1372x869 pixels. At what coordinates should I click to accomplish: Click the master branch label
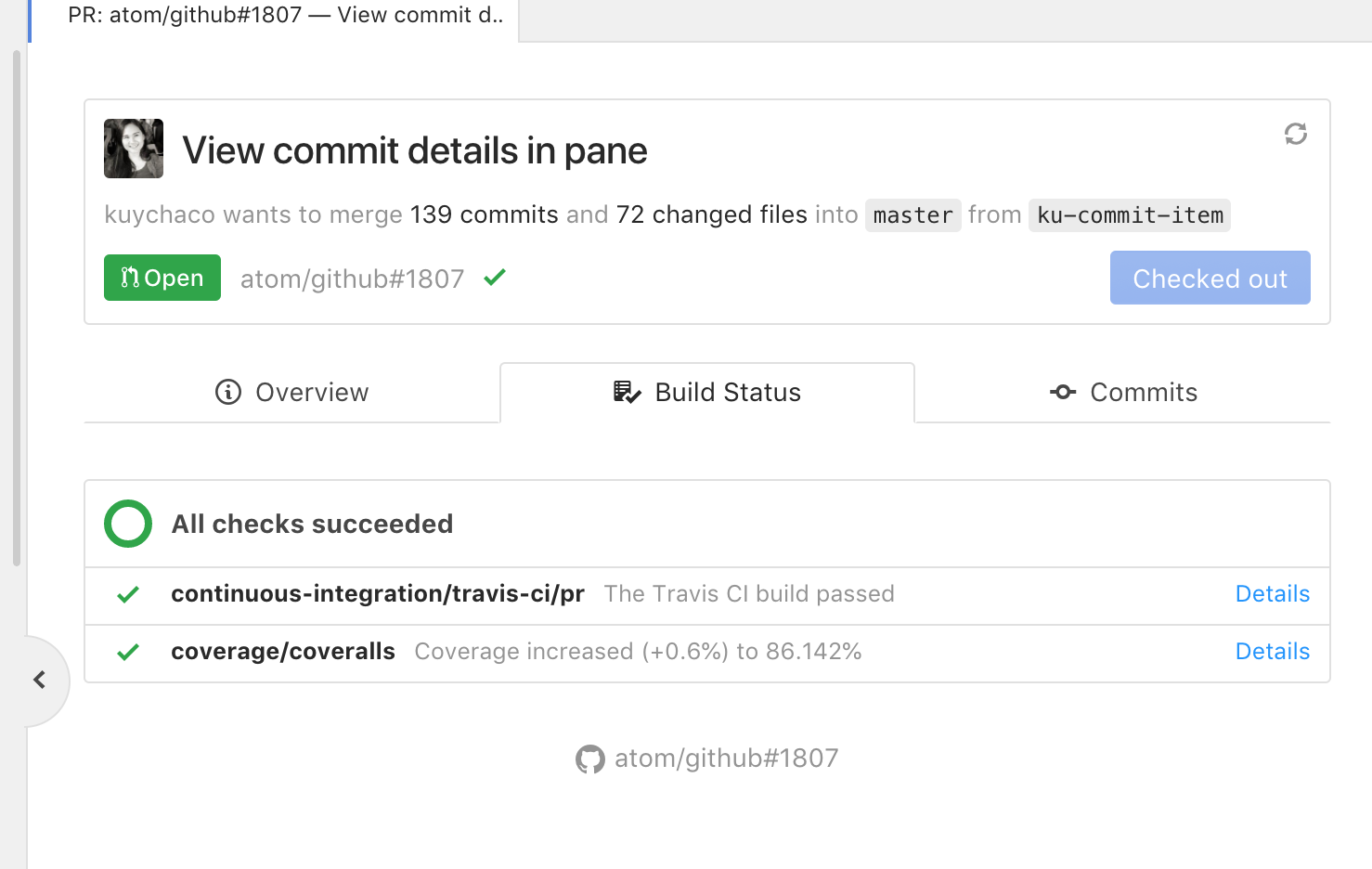(913, 215)
